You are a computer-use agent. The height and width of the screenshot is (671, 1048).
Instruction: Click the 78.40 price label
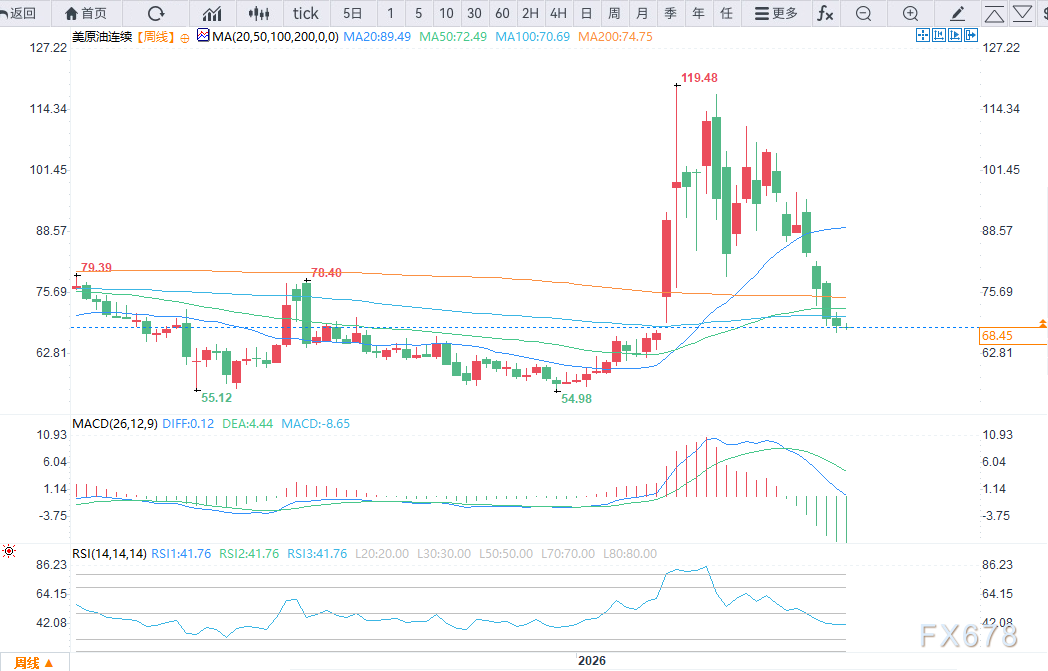pyautogui.click(x=326, y=273)
